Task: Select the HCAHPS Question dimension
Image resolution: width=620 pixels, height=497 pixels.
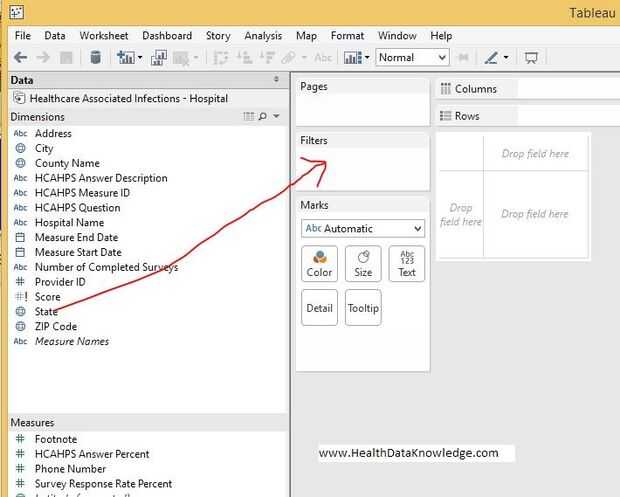Action: [x=78, y=208]
